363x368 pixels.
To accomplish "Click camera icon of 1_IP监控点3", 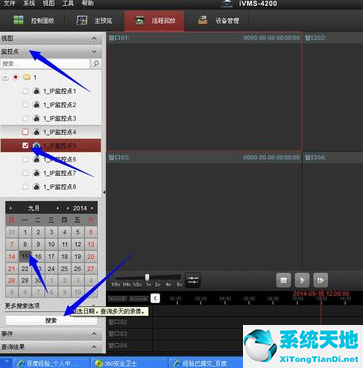I will [37, 118].
